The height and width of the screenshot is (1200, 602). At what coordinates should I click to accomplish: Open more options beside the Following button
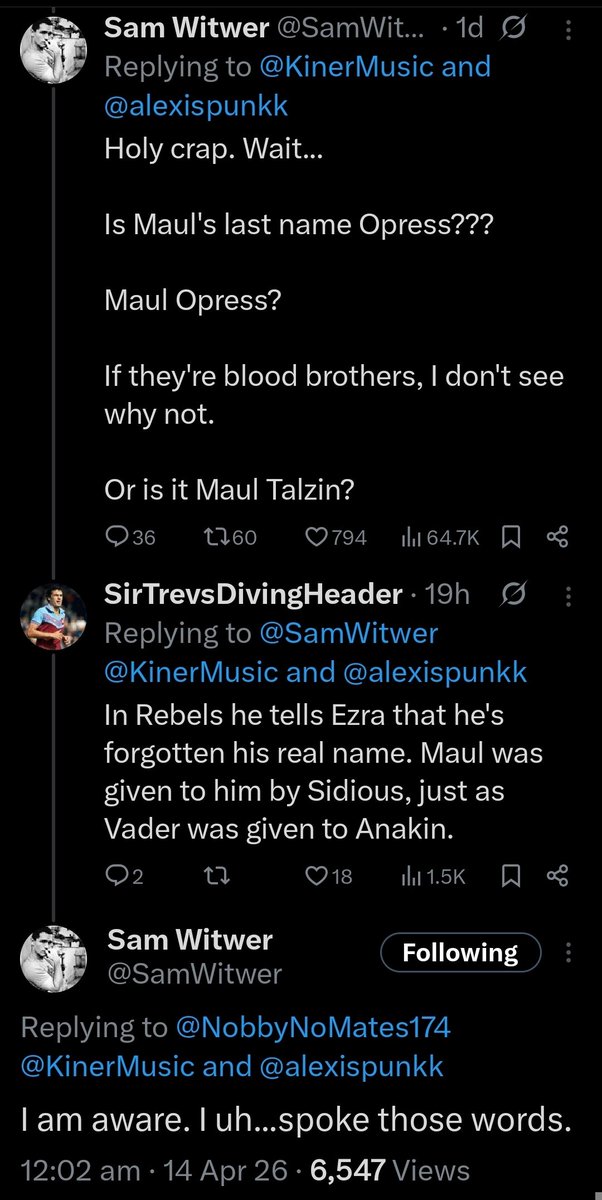(569, 953)
